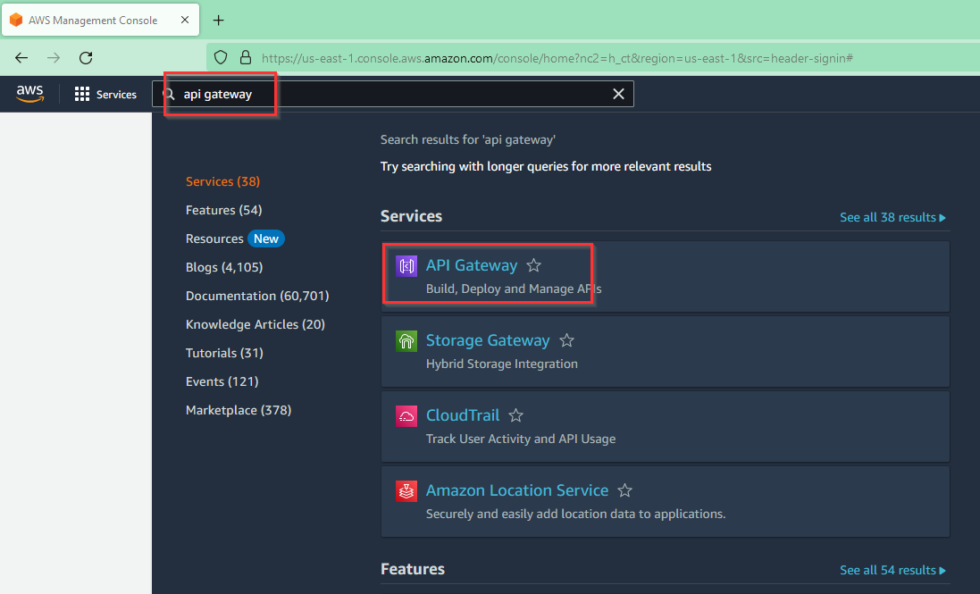The width and height of the screenshot is (980, 594).
Task: Reload the page in the browser
Action: point(86,58)
